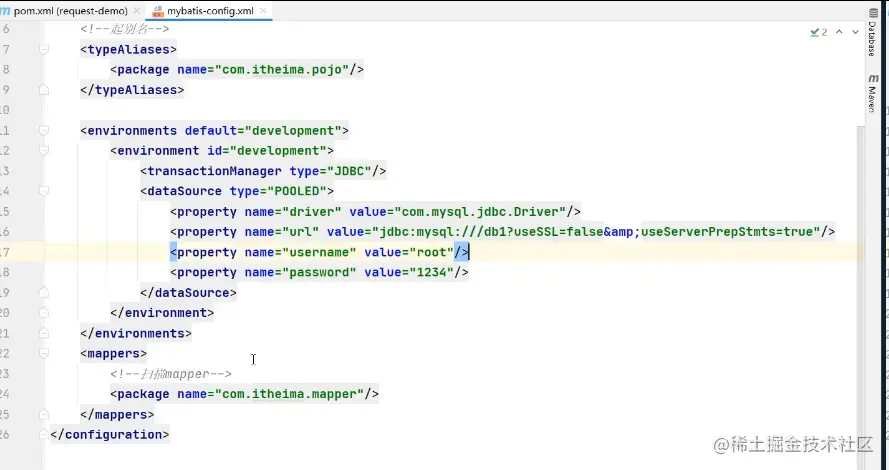The image size is (889, 470).
Task: Click the jdbc:mysql url value
Action: coord(596,232)
